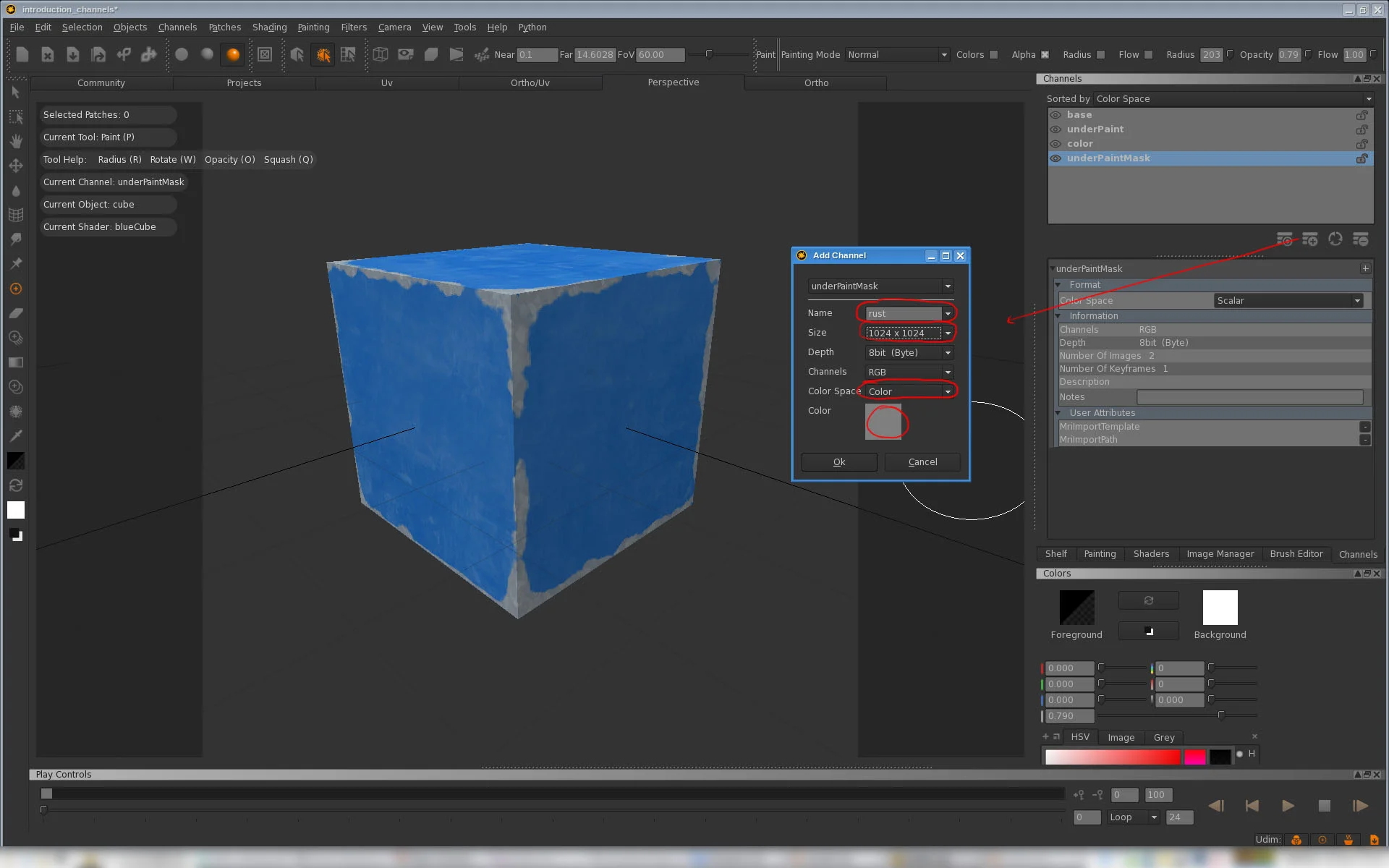Toggle visibility eye of base channel
1389x868 pixels.
click(x=1056, y=115)
